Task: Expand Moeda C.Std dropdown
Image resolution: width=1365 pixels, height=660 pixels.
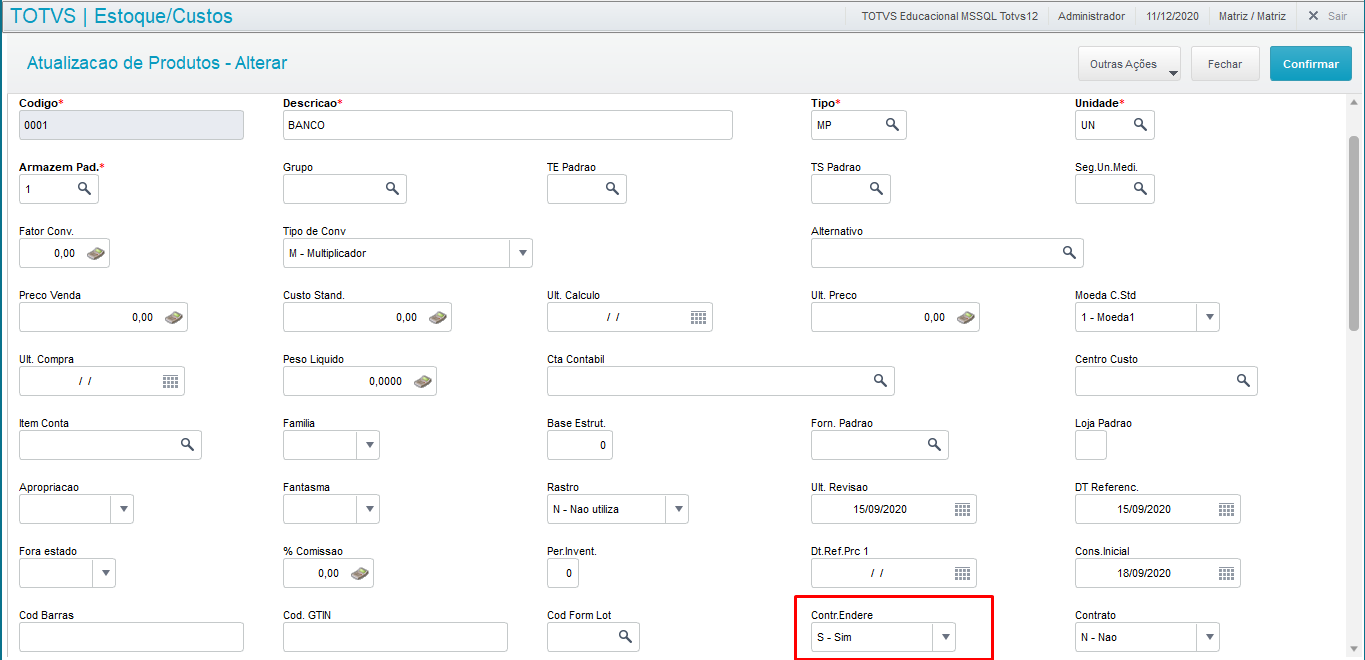Action: pos(1208,317)
